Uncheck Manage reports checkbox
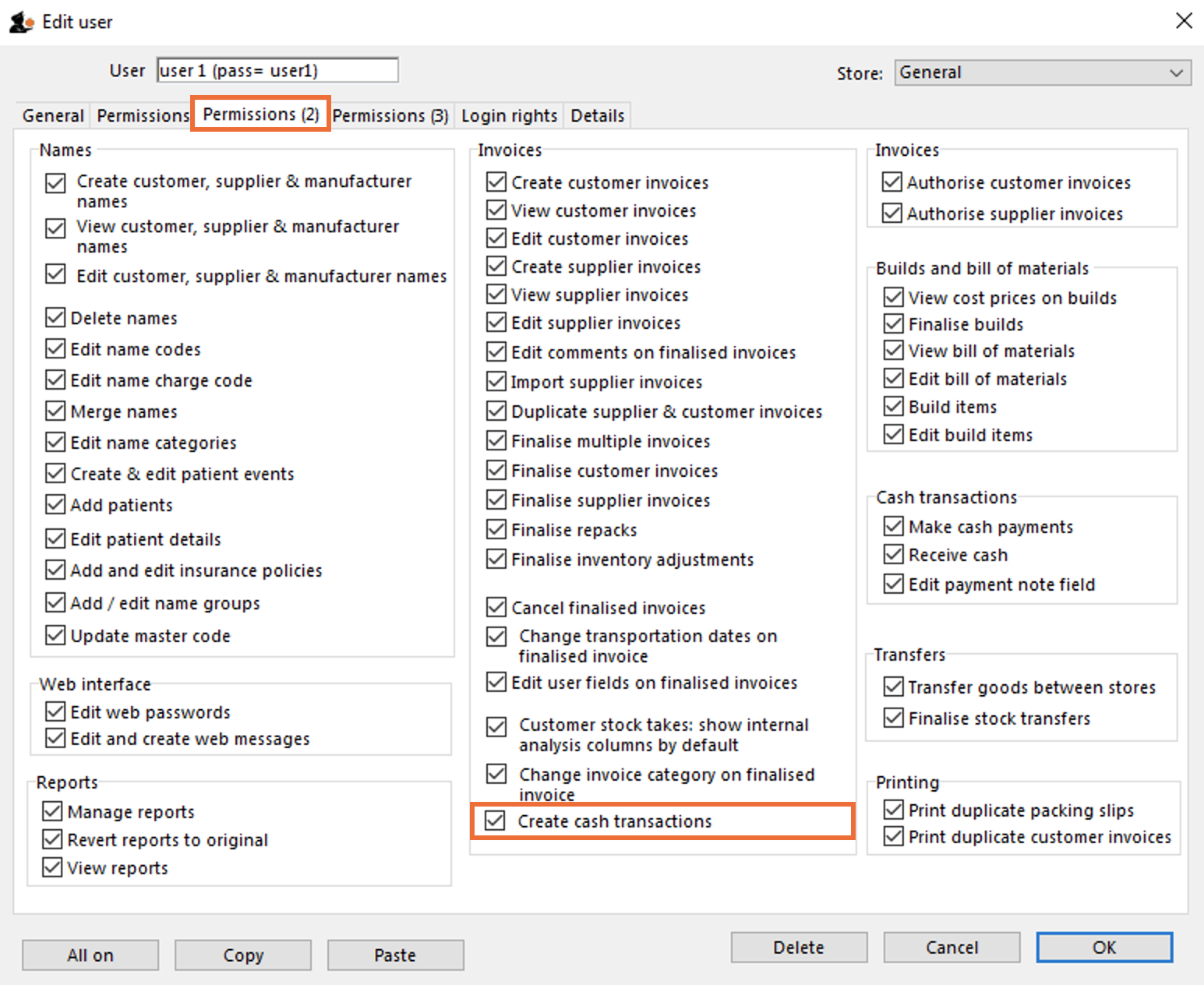 point(52,811)
